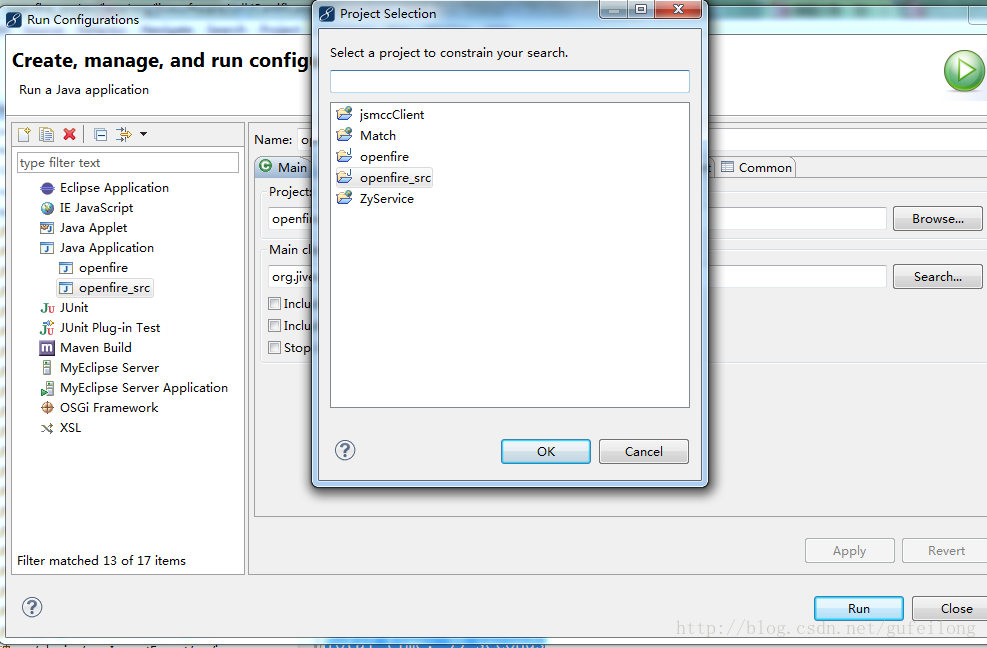Select Java Applet configuration type
Viewport: 987px width, 648px height.
pos(93,228)
